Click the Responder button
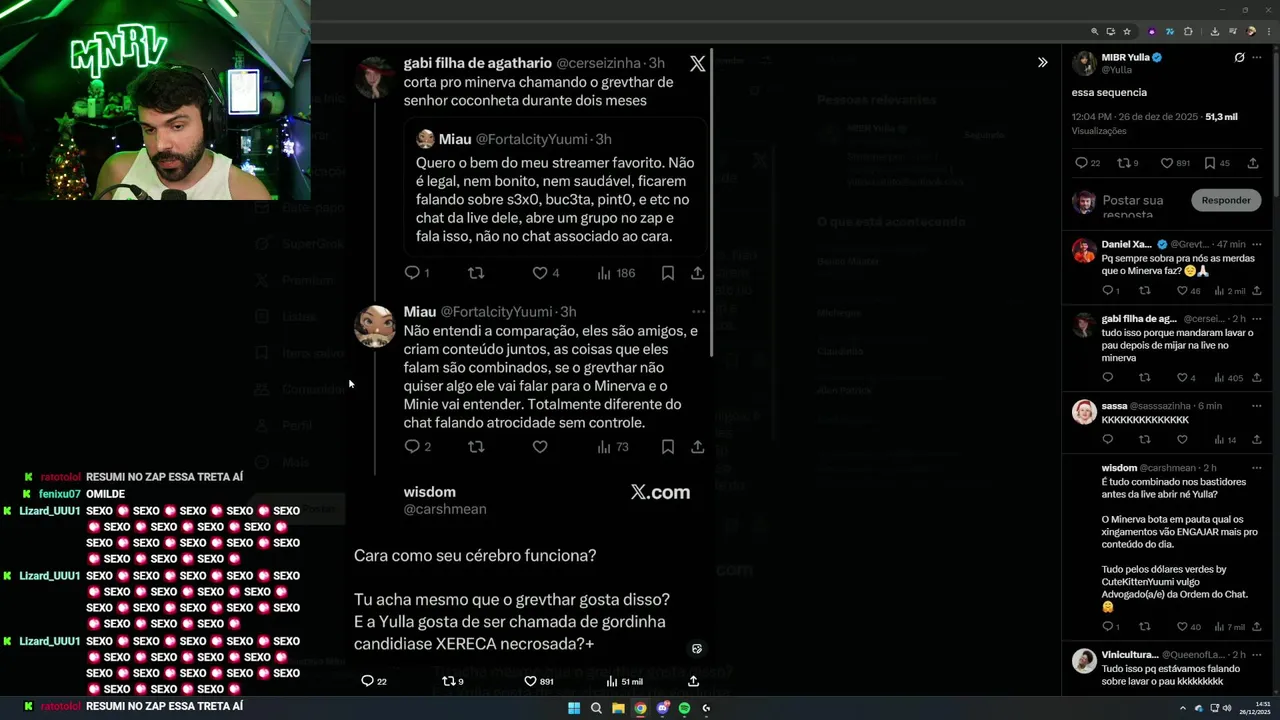This screenshot has height=720, width=1280. [1226, 200]
